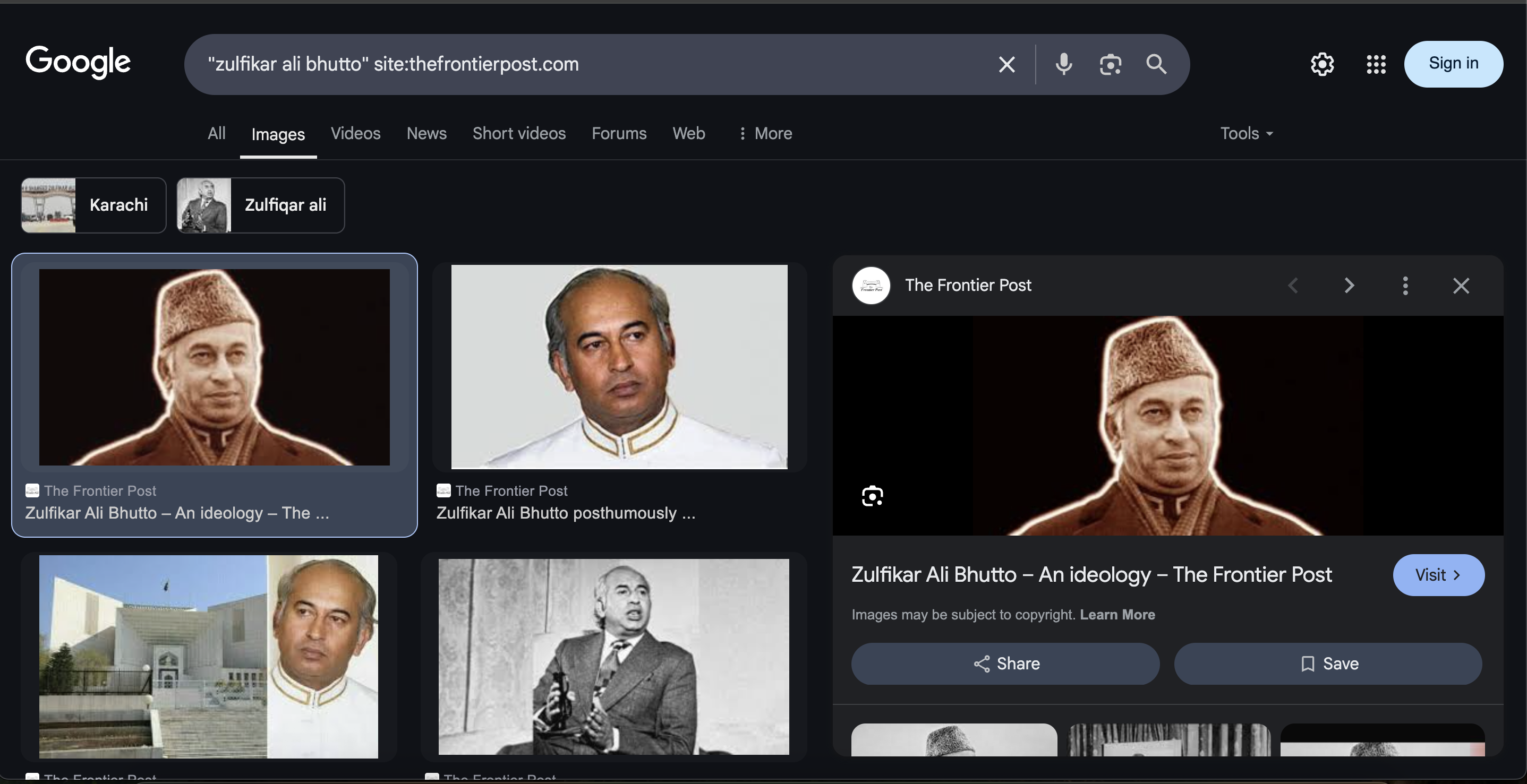Open 'Zulfikar Ali Bhutto posthumously' result title
The width and height of the screenshot is (1527, 784).
pyautogui.click(x=566, y=513)
